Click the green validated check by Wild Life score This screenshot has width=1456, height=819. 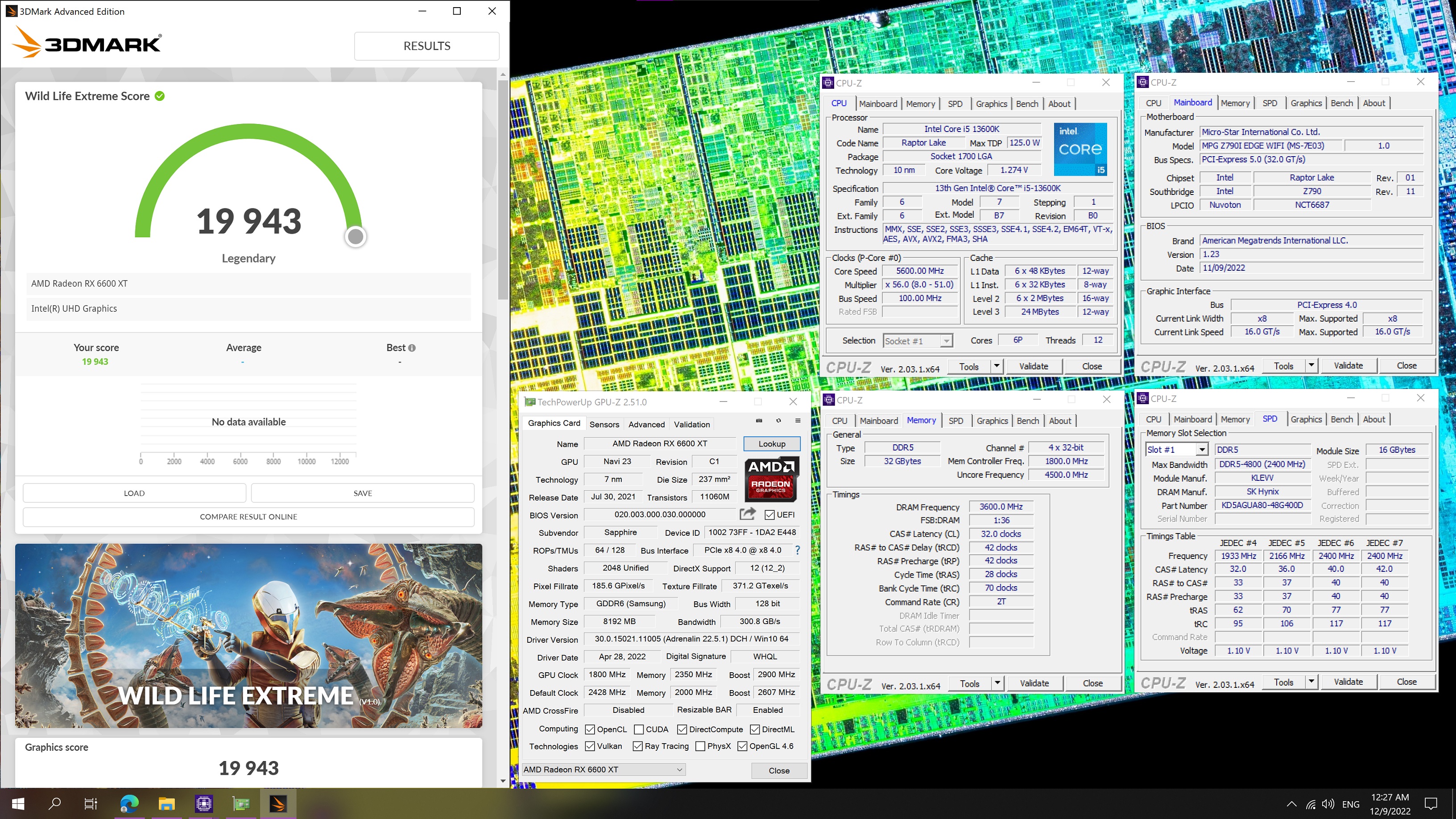pos(160,96)
